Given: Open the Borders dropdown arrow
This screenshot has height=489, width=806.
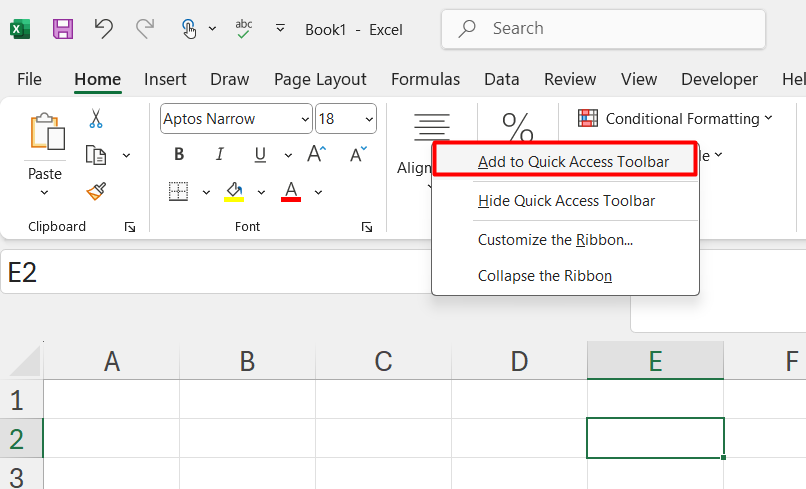Looking at the screenshot, I should [x=206, y=192].
